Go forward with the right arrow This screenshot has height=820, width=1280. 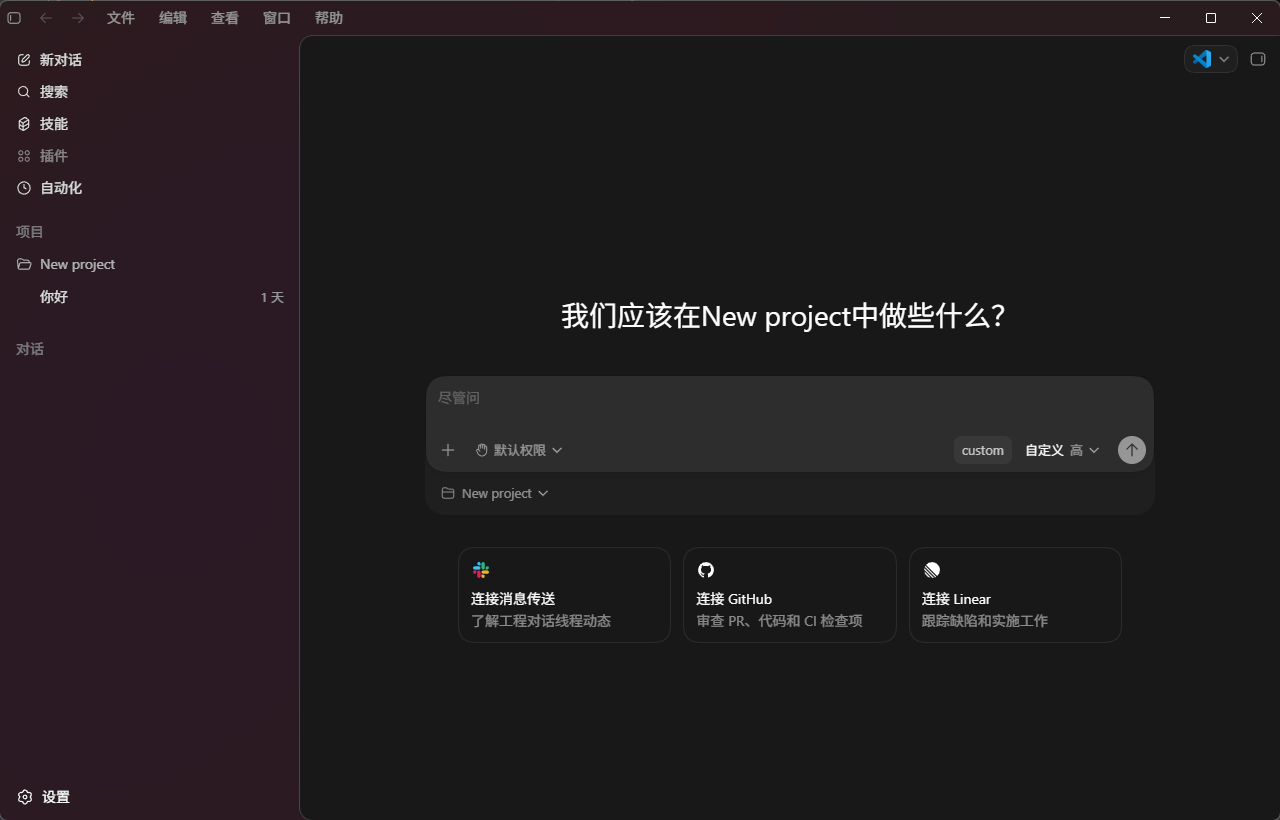78,18
